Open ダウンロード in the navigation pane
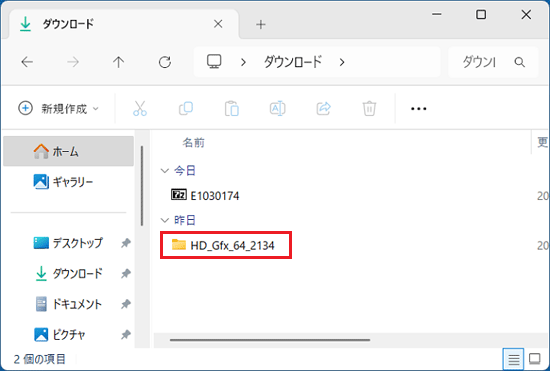This screenshot has height=371, width=550. [x=68, y=273]
